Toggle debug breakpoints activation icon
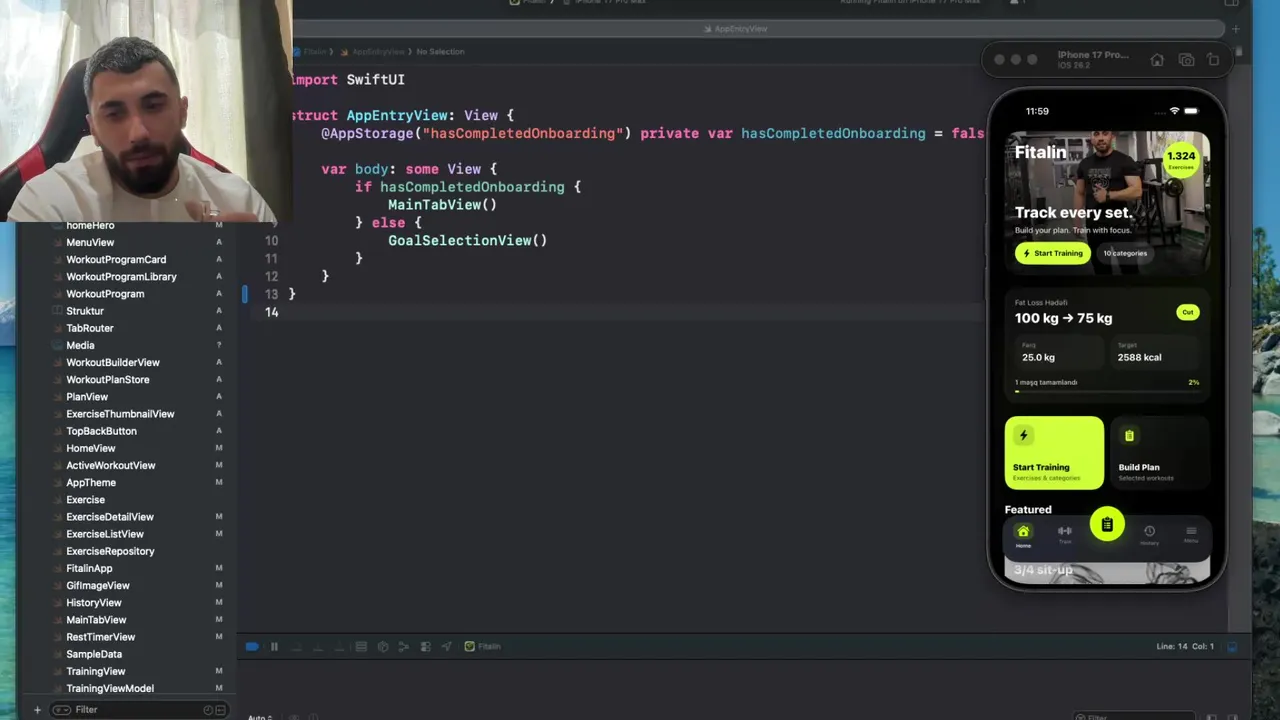Screen dimensions: 1280x720 click(252, 647)
